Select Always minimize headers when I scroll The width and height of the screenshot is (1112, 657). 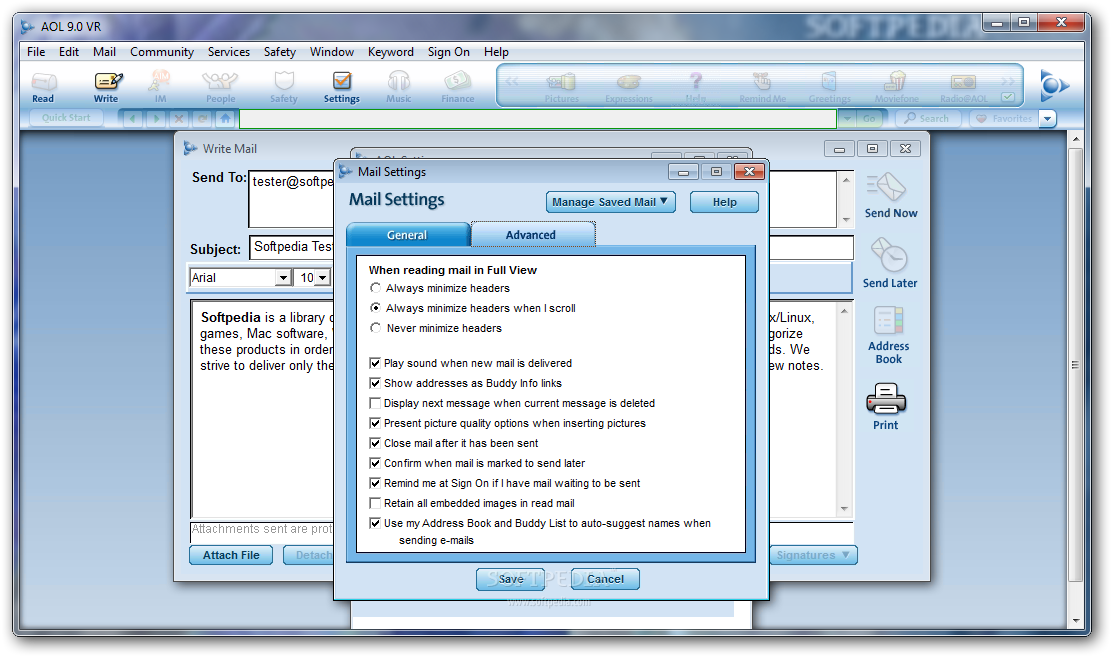coord(375,308)
